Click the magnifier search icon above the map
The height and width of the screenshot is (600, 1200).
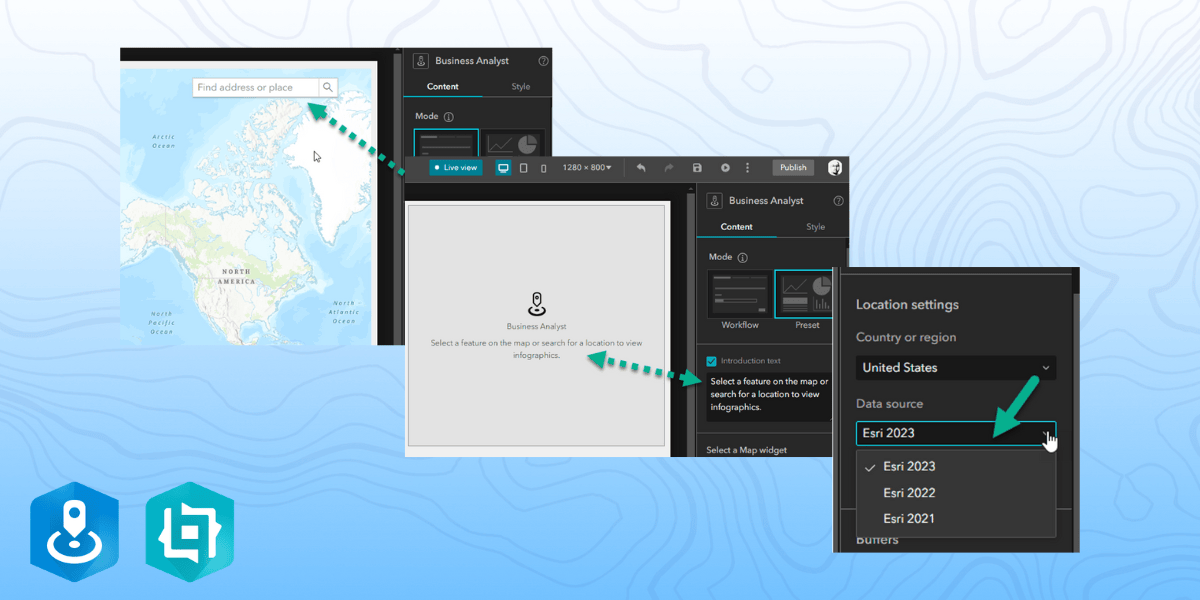(328, 88)
